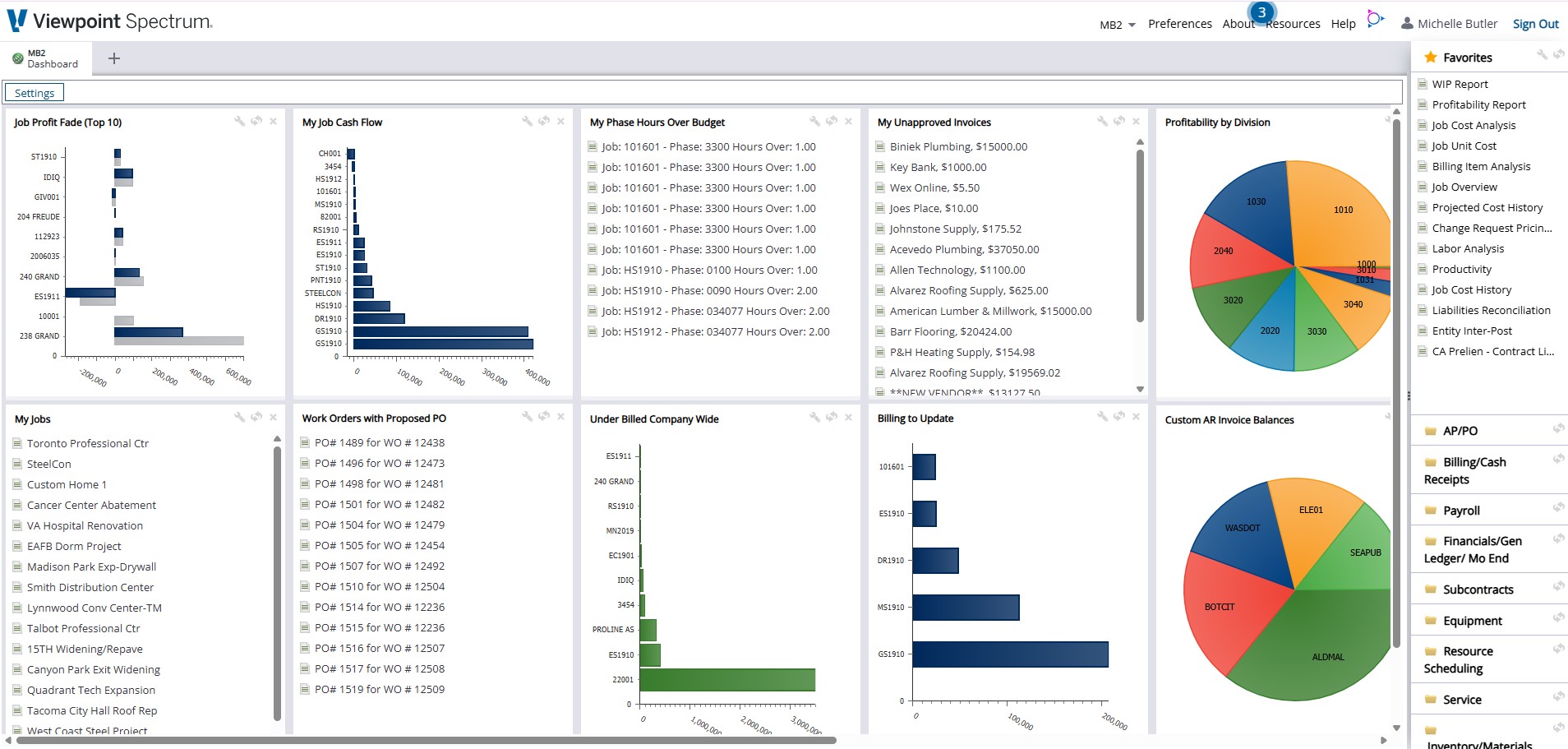Open the MB2 company dropdown

click(1117, 25)
